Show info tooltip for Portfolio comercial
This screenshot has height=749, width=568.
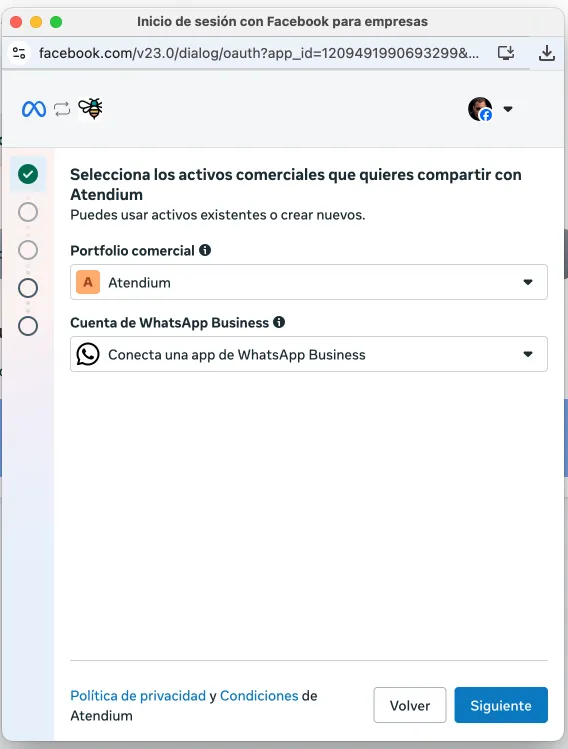click(x=205, y=250)
